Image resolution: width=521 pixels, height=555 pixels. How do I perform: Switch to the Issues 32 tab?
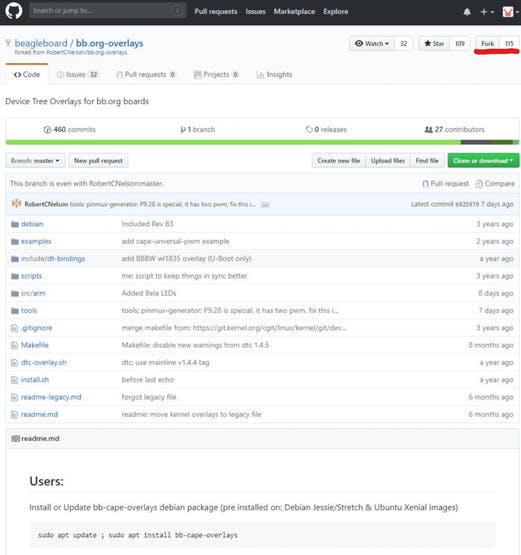point(77,74)
